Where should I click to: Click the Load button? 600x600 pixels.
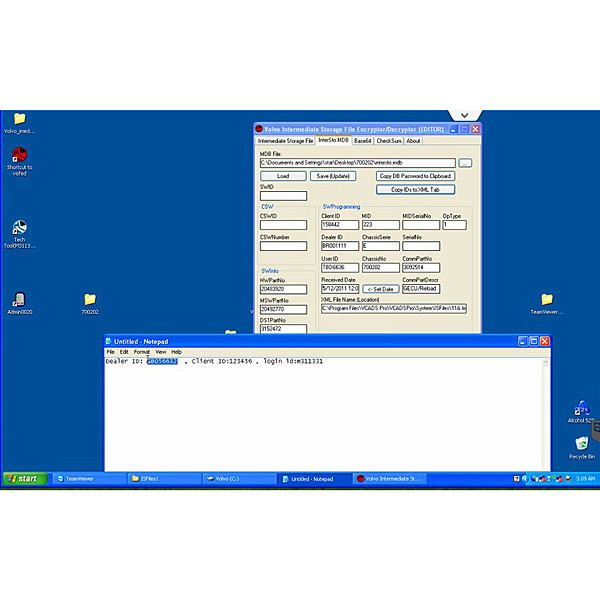(x=283, y=176)
